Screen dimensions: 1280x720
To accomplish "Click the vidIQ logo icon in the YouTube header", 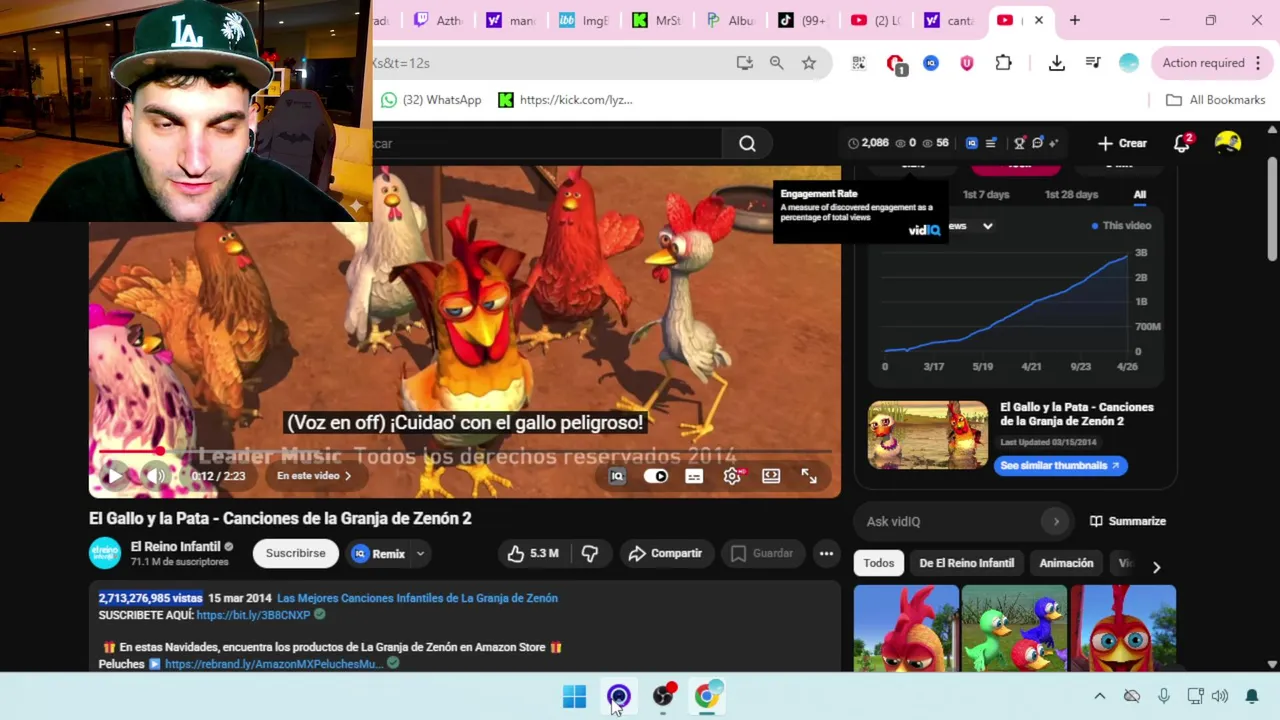I will pyautogui.click(x=971, y=143).
